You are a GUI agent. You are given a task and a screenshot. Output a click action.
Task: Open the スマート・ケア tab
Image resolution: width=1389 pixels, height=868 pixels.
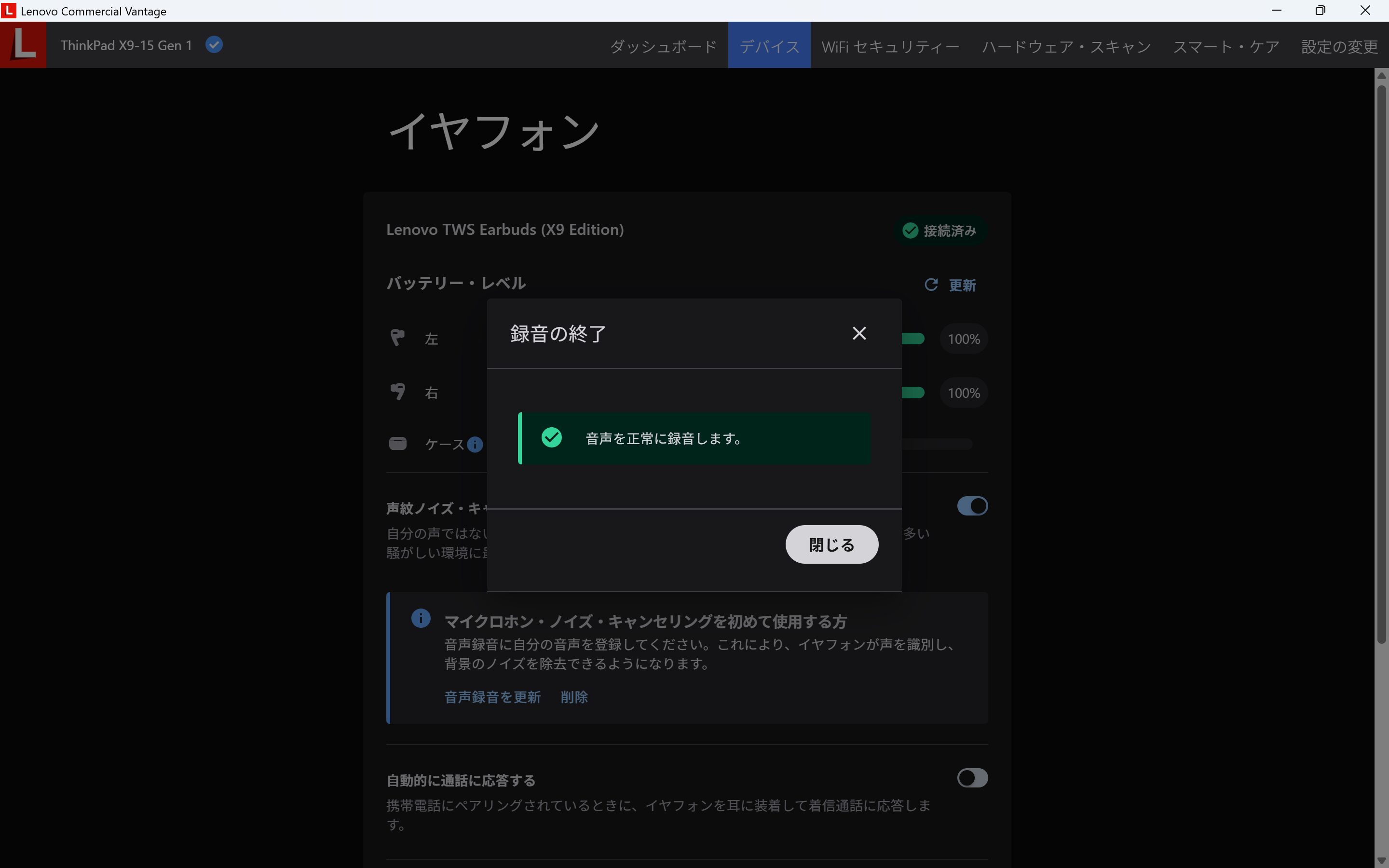pyautogui.click(x=1226, y=45)
